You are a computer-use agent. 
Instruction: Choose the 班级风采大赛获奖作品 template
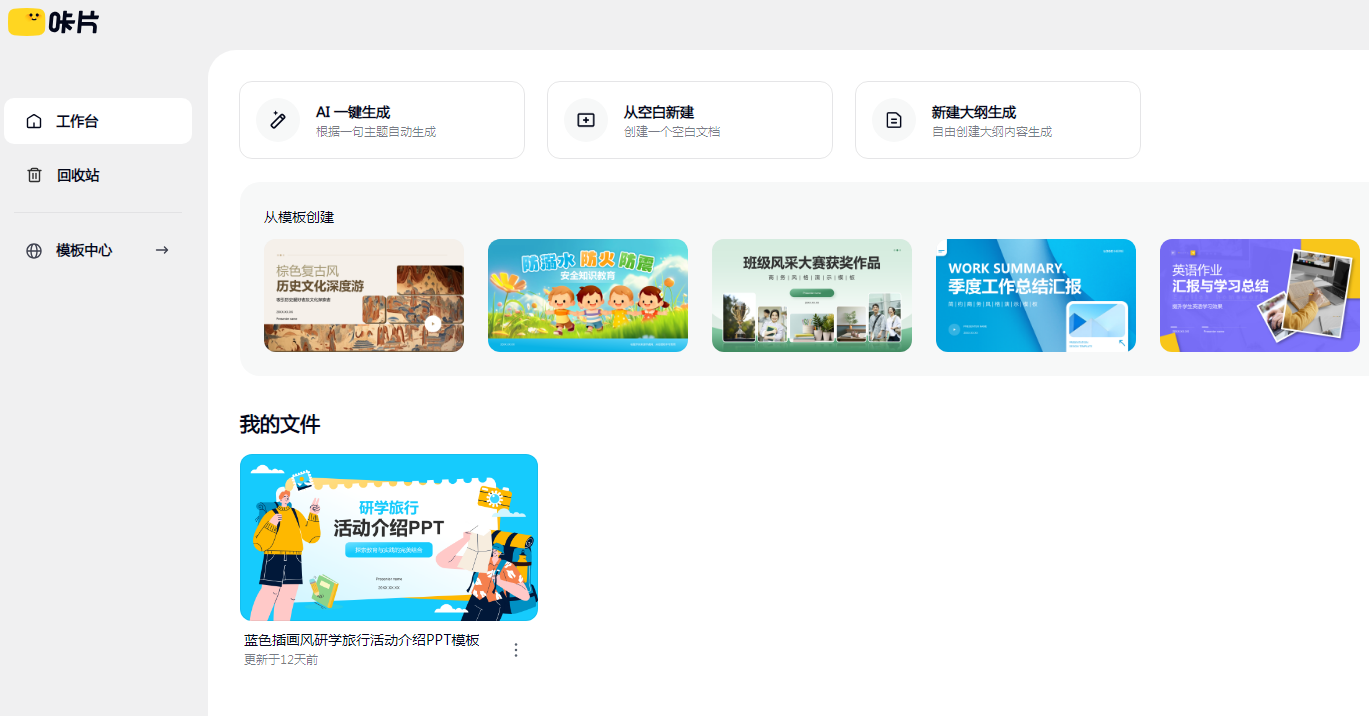(812, 295)
